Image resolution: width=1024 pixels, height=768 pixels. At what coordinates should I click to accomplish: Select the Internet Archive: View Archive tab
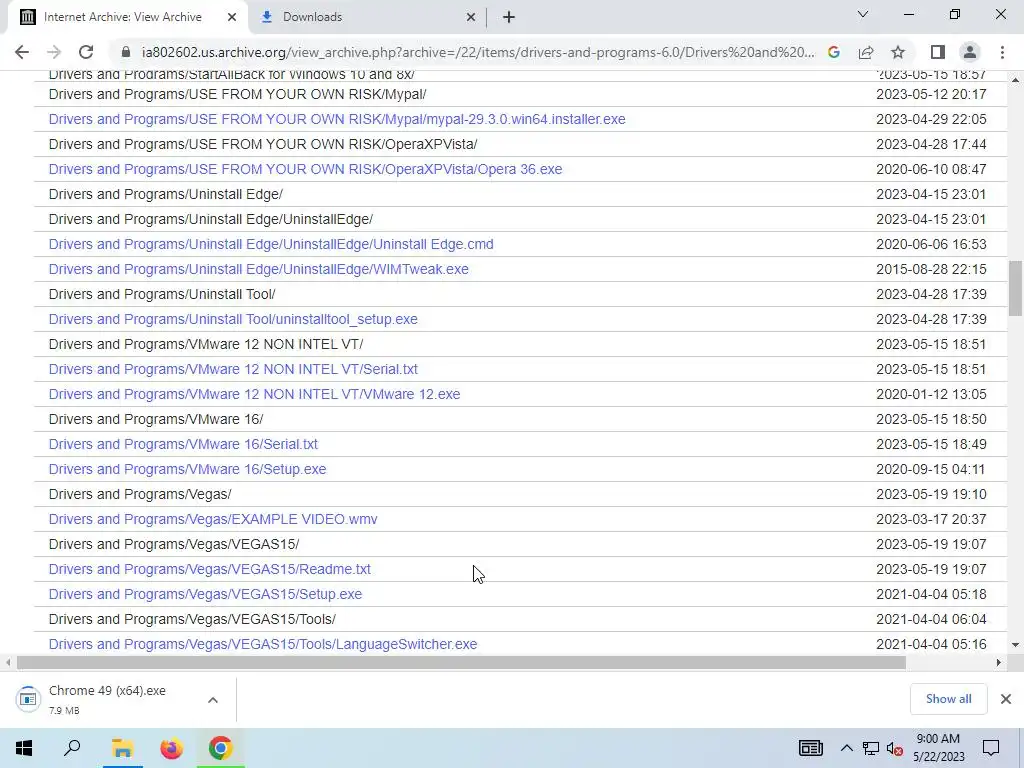click(x=123, y=17)
